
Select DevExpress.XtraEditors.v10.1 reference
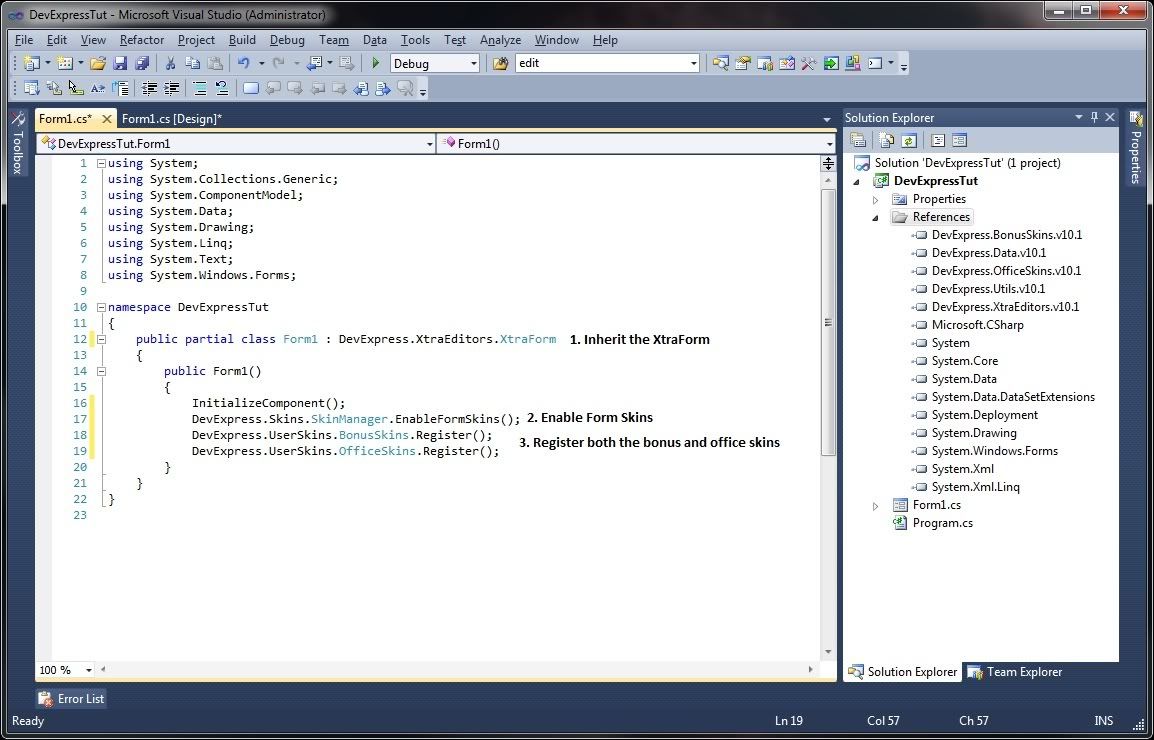1004,307
